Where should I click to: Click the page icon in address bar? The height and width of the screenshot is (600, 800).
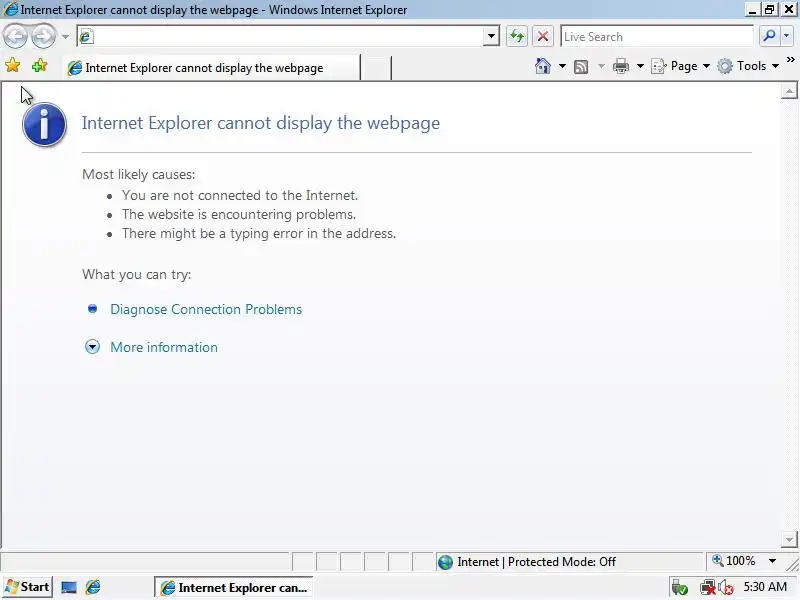click(x=86, y=37)
